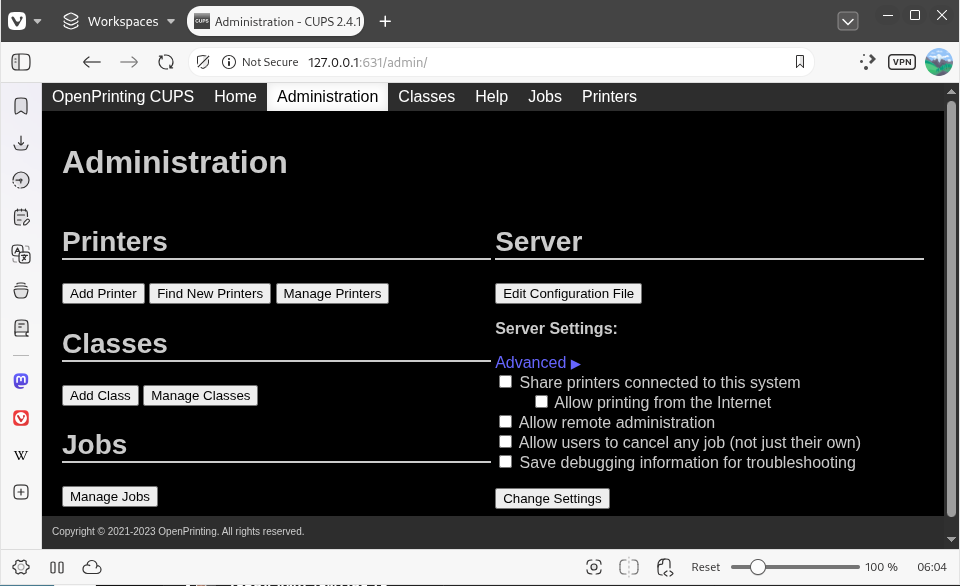Adjust the page zoom slider
Image resolution: width=960 pixels, height=586 pixels.
758,566
